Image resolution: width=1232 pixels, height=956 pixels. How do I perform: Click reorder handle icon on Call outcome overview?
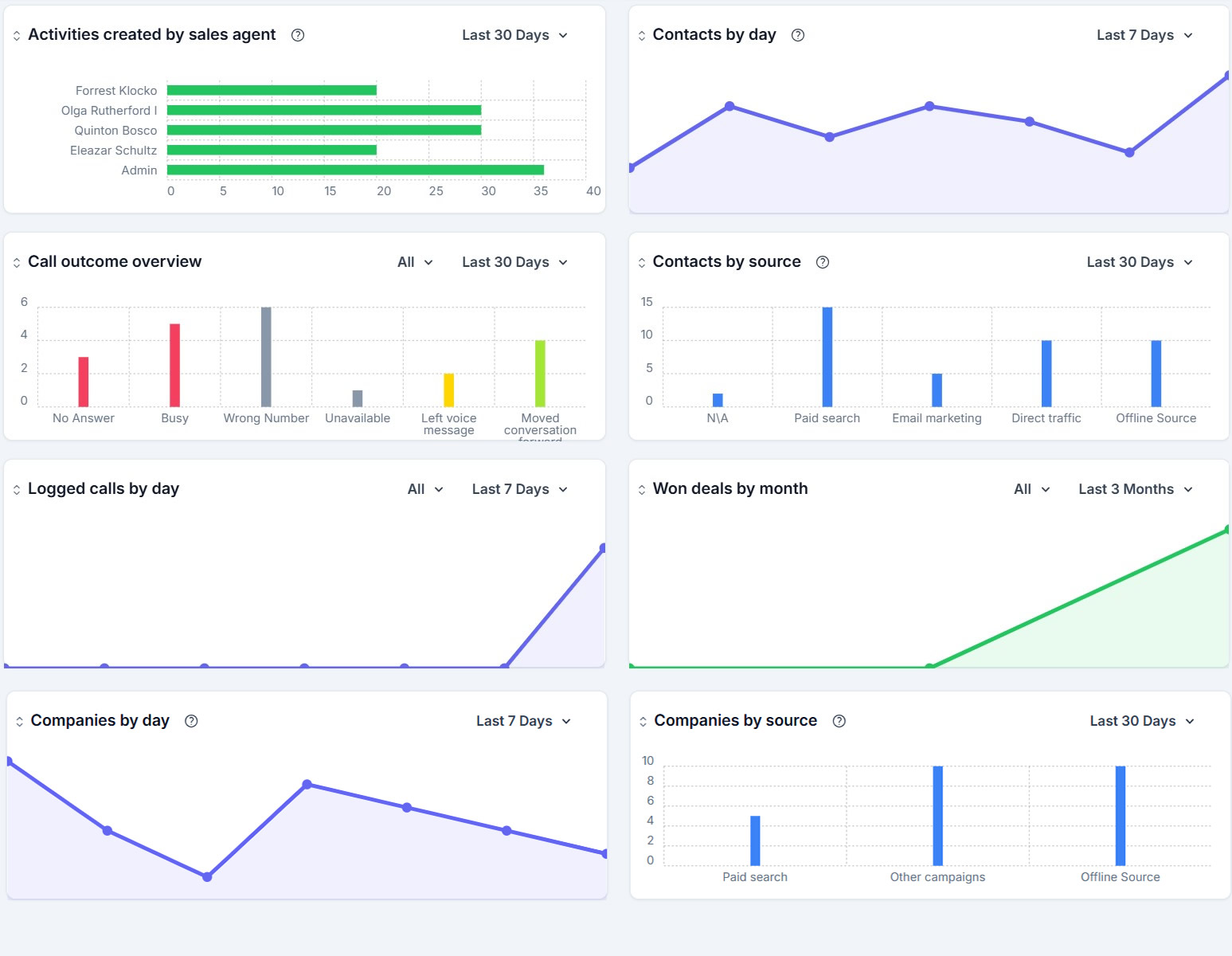[x=17, y=263]
